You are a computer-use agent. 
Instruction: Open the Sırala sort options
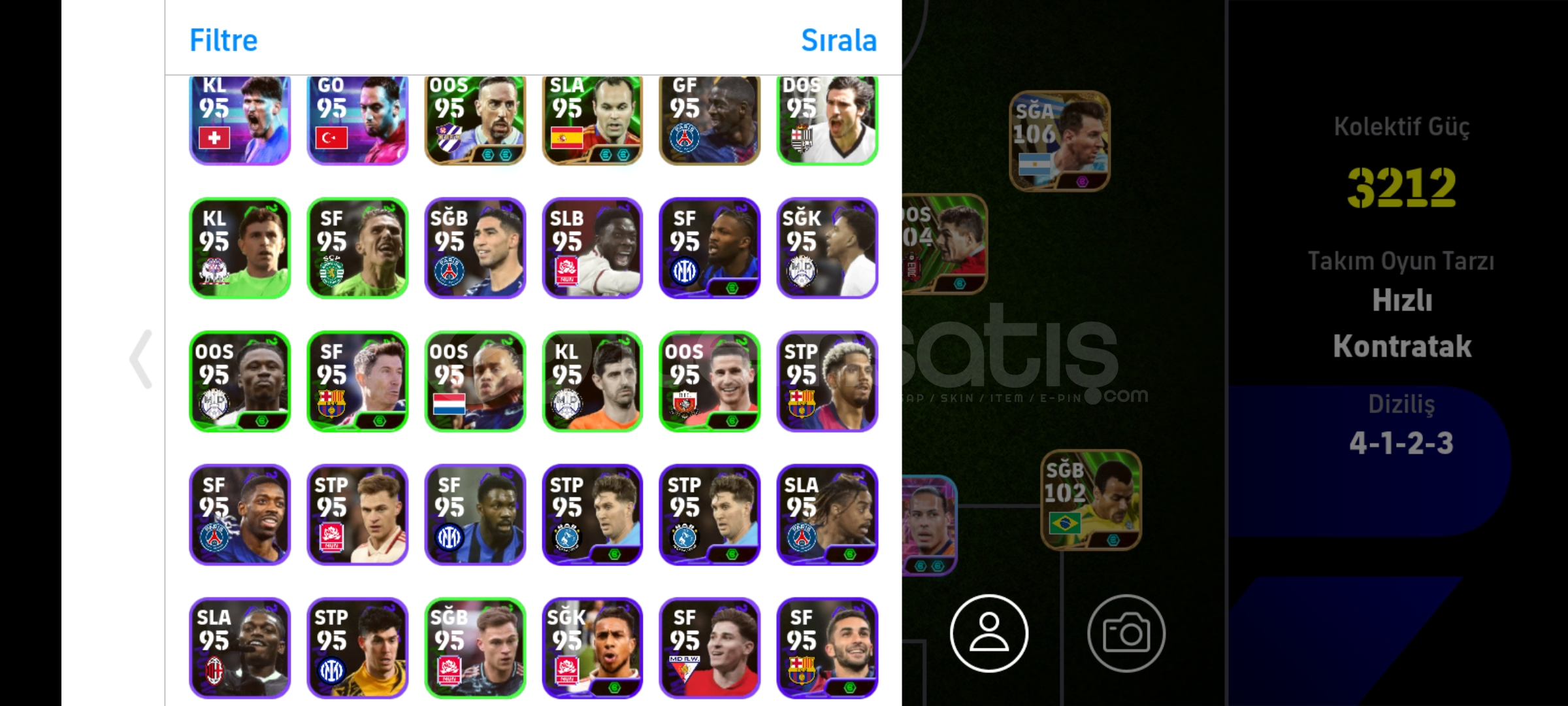(839, 41)
